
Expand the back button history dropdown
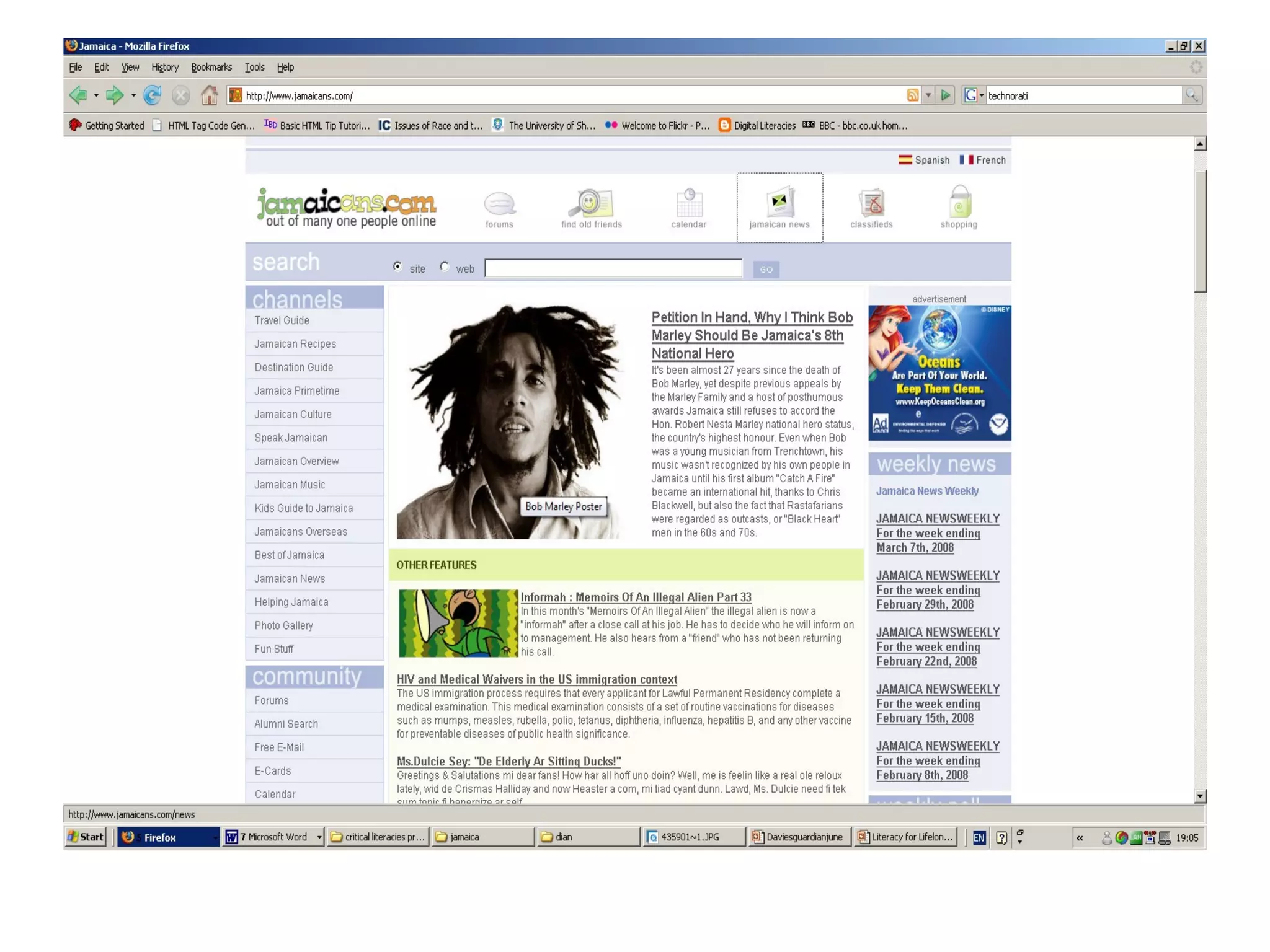(x=96, y=95)
